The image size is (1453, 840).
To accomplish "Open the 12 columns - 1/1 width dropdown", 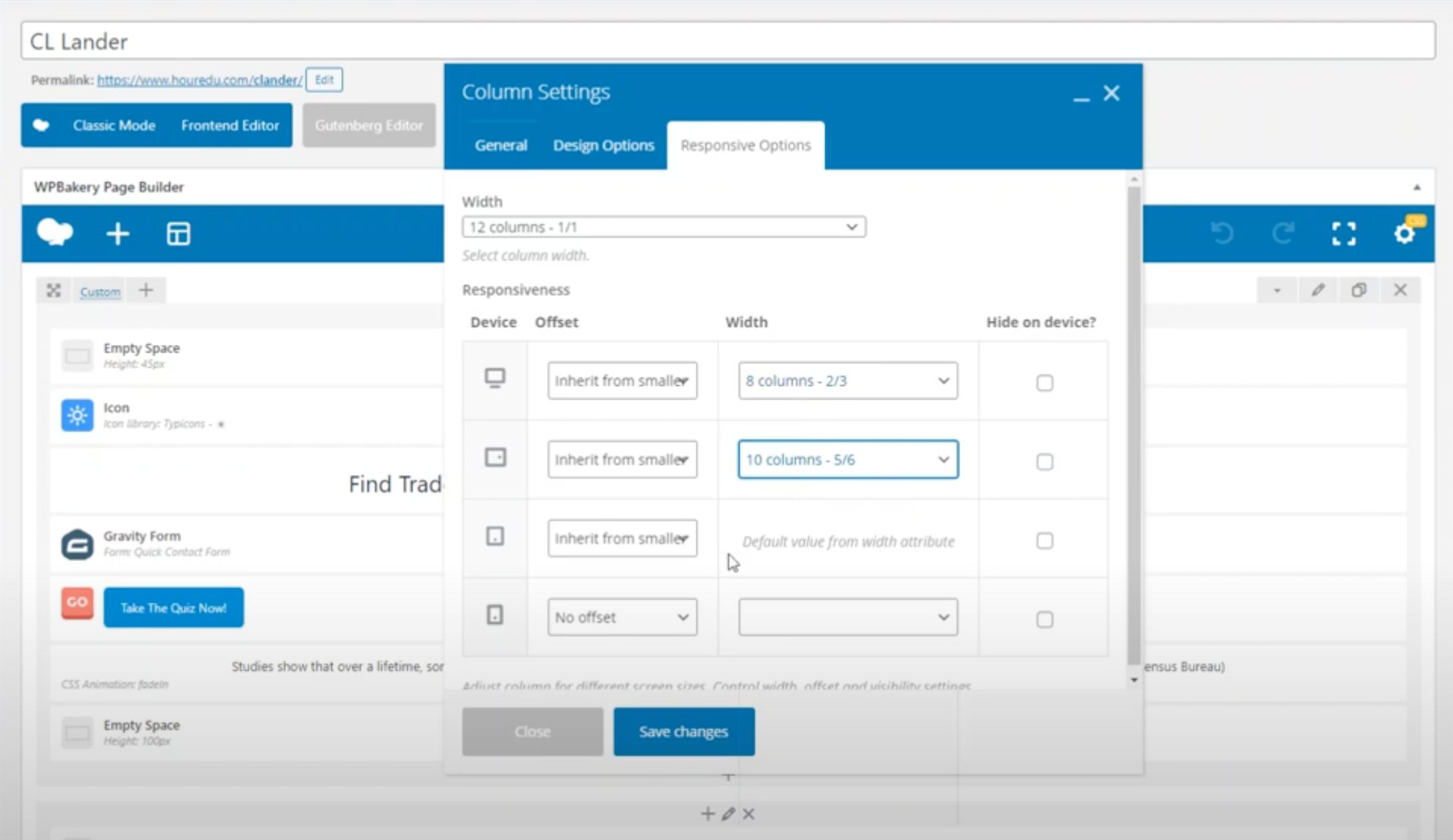I will pyautogui.click(x=664, y=227).
